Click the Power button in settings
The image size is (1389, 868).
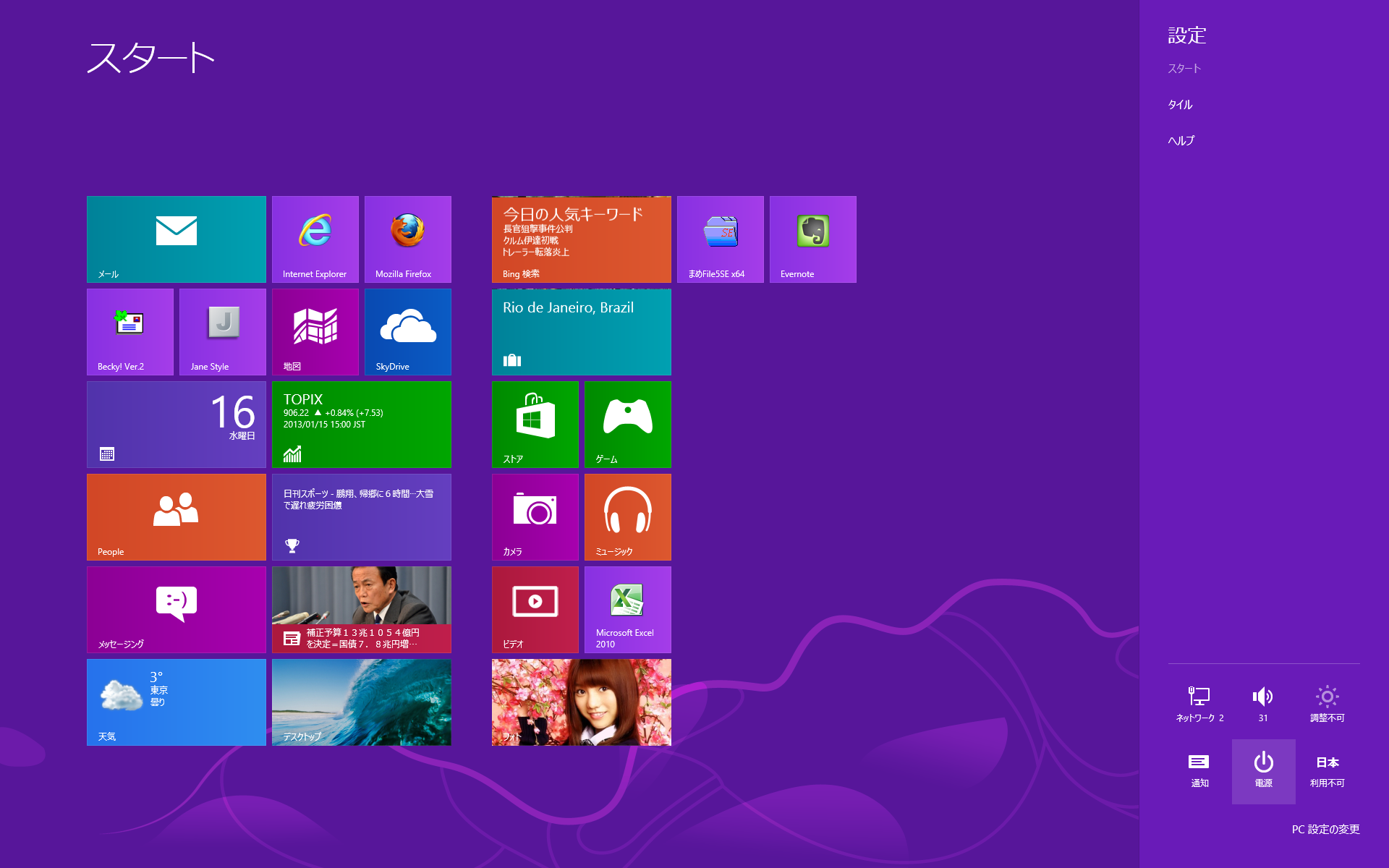coord(1263,770)
